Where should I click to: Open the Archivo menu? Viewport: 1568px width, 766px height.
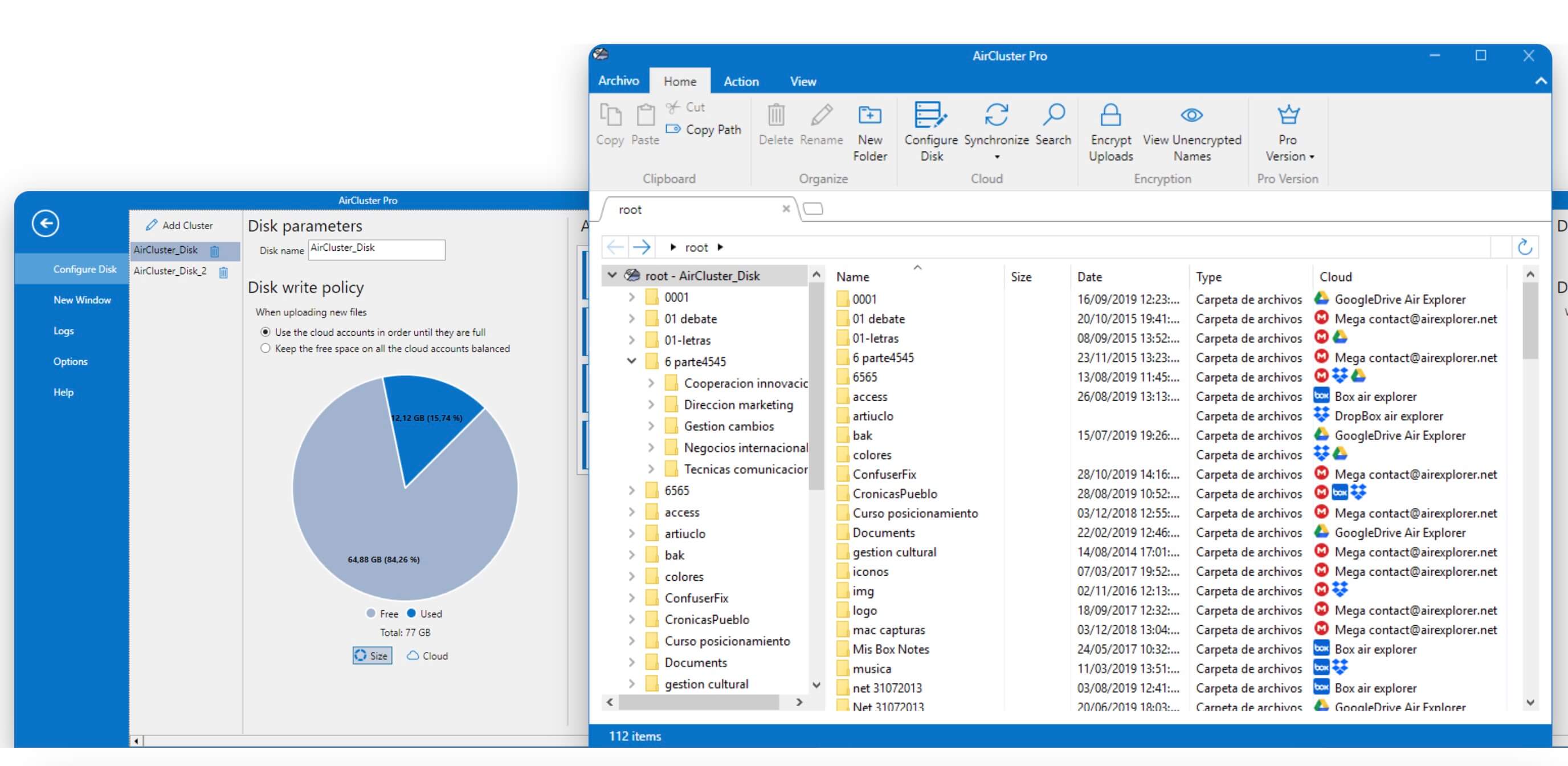618,80
